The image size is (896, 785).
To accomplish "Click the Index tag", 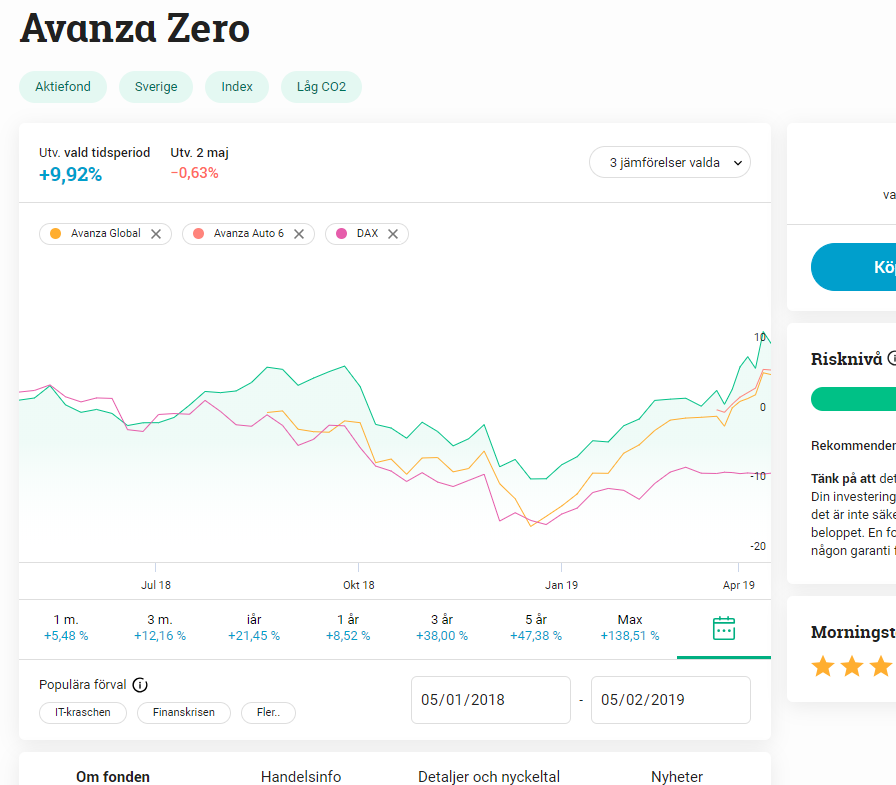I will pyautogui.click(x=237, y=87).
